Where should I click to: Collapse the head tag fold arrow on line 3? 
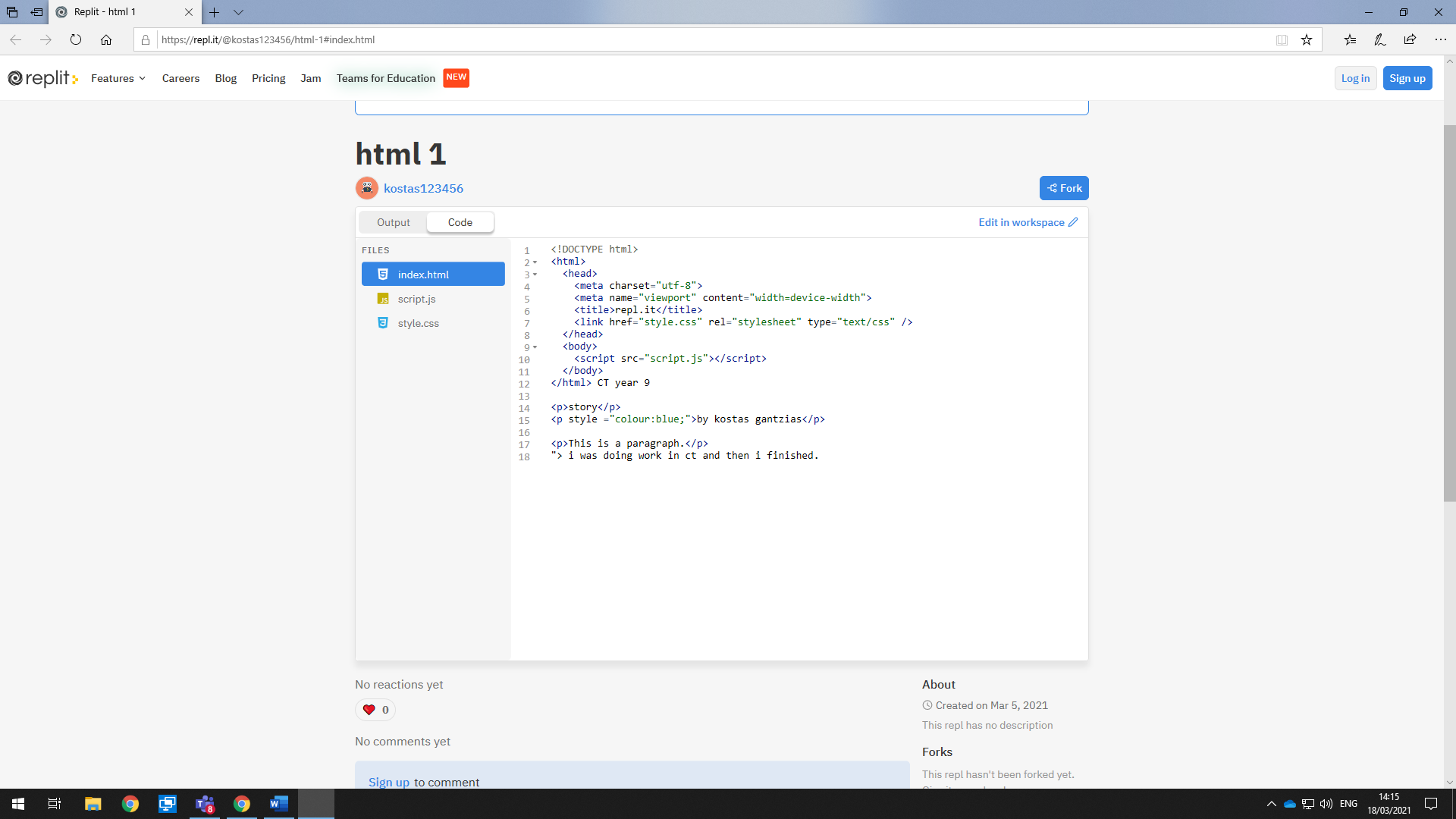tap(535, 275)
